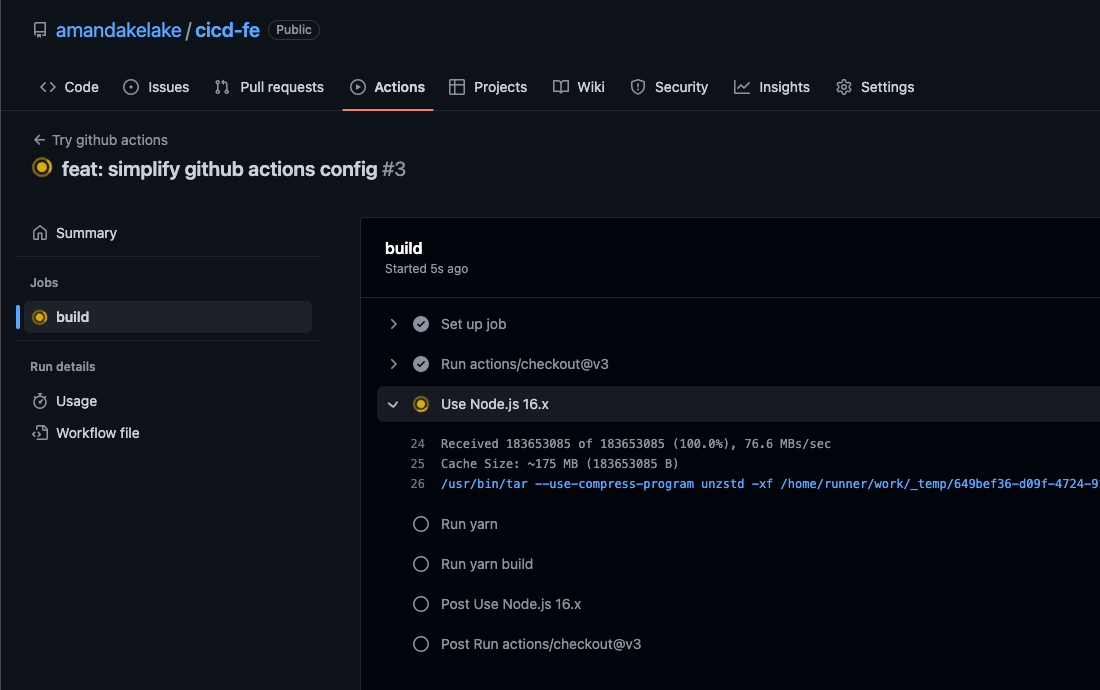This screenshot has height=690, width=1100.
Task: Collapse the Use Node.js 16.x step
Action: 393,404
